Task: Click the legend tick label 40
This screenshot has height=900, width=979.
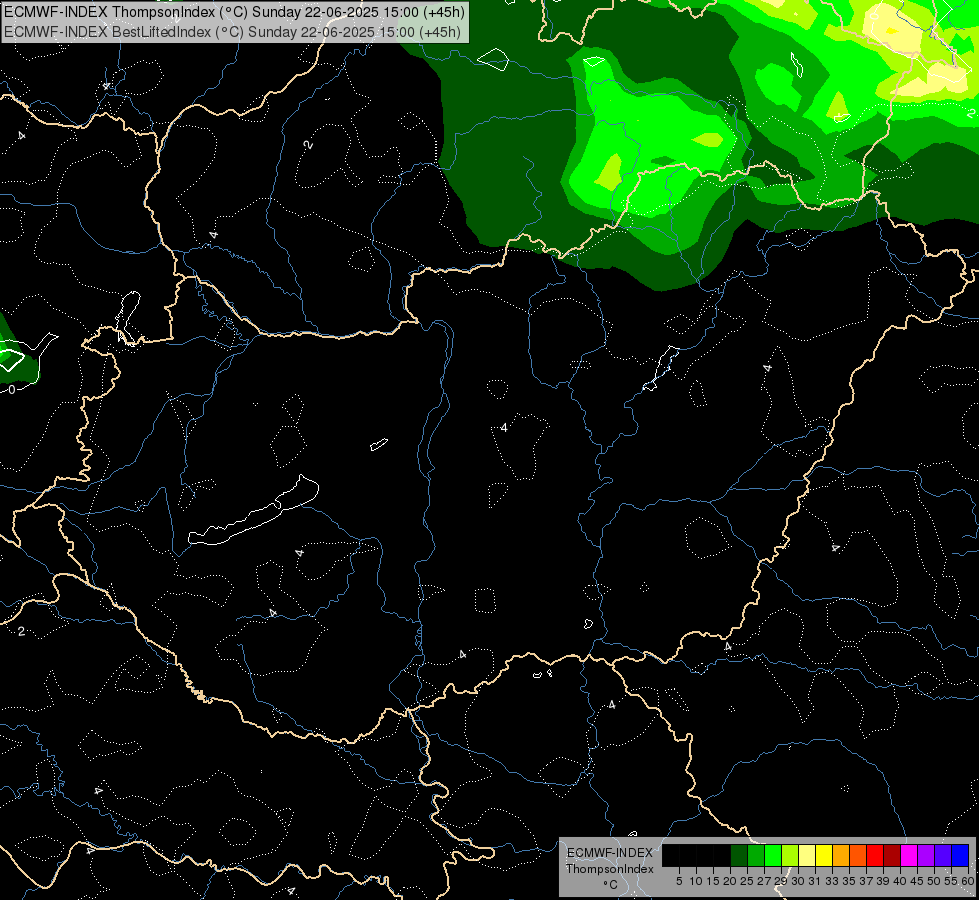Action: (900, 881)
